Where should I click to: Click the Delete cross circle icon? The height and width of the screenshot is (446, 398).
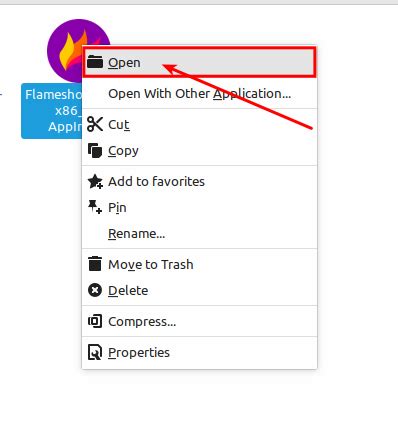click(x=95, y=290)
